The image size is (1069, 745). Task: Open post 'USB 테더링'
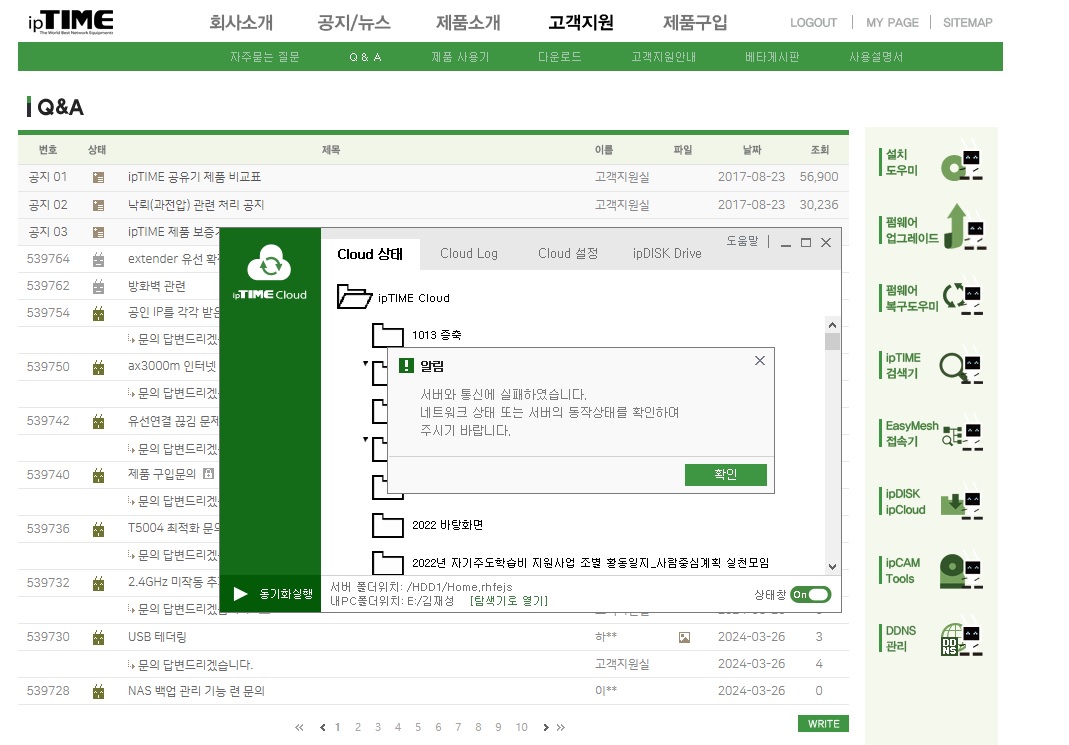point(157,637)
